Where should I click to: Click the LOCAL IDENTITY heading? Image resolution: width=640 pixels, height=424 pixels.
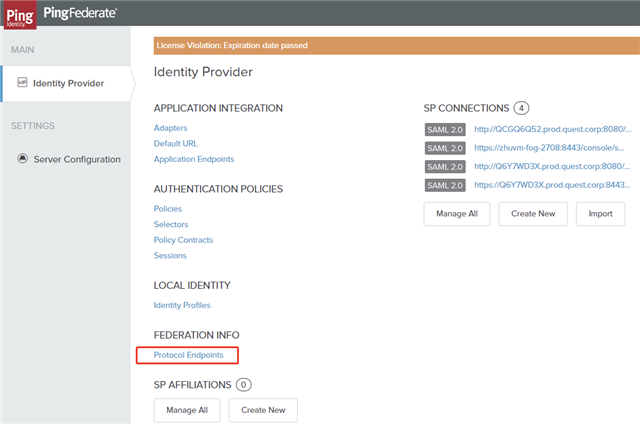[192, 286]
